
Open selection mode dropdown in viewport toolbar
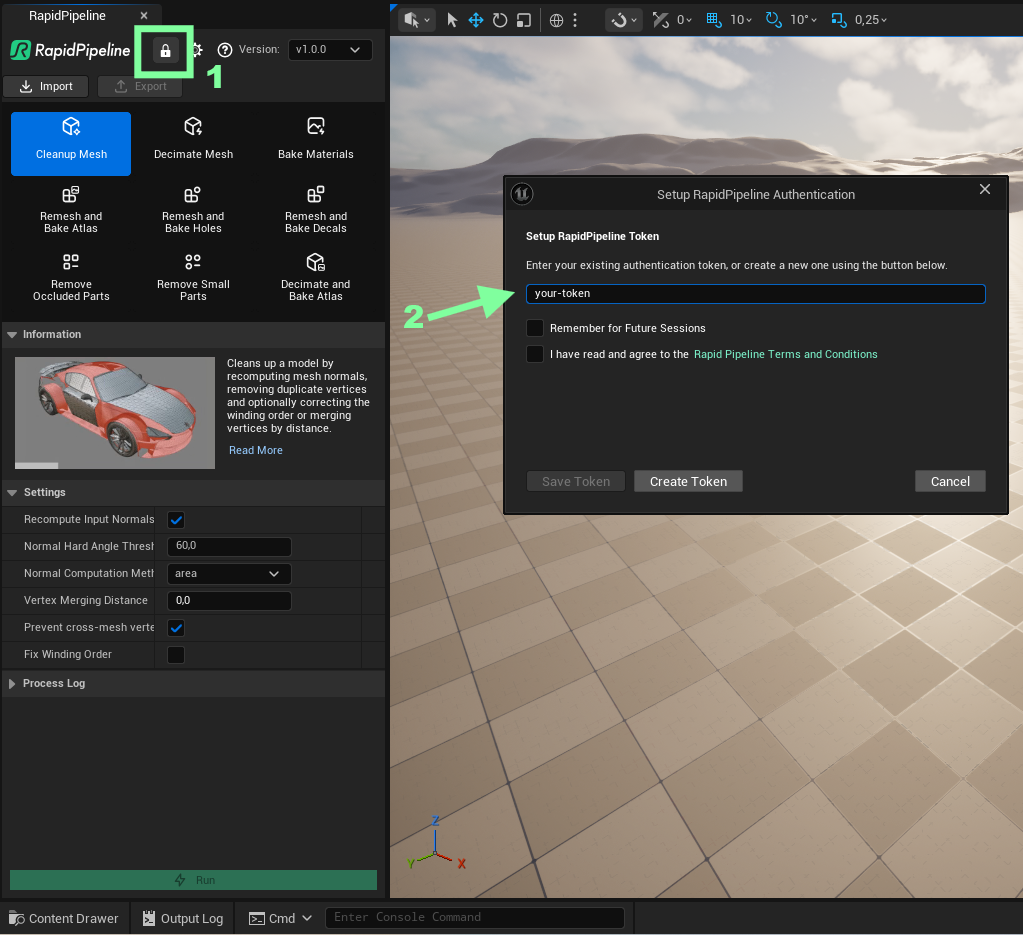tap(417, 20)
